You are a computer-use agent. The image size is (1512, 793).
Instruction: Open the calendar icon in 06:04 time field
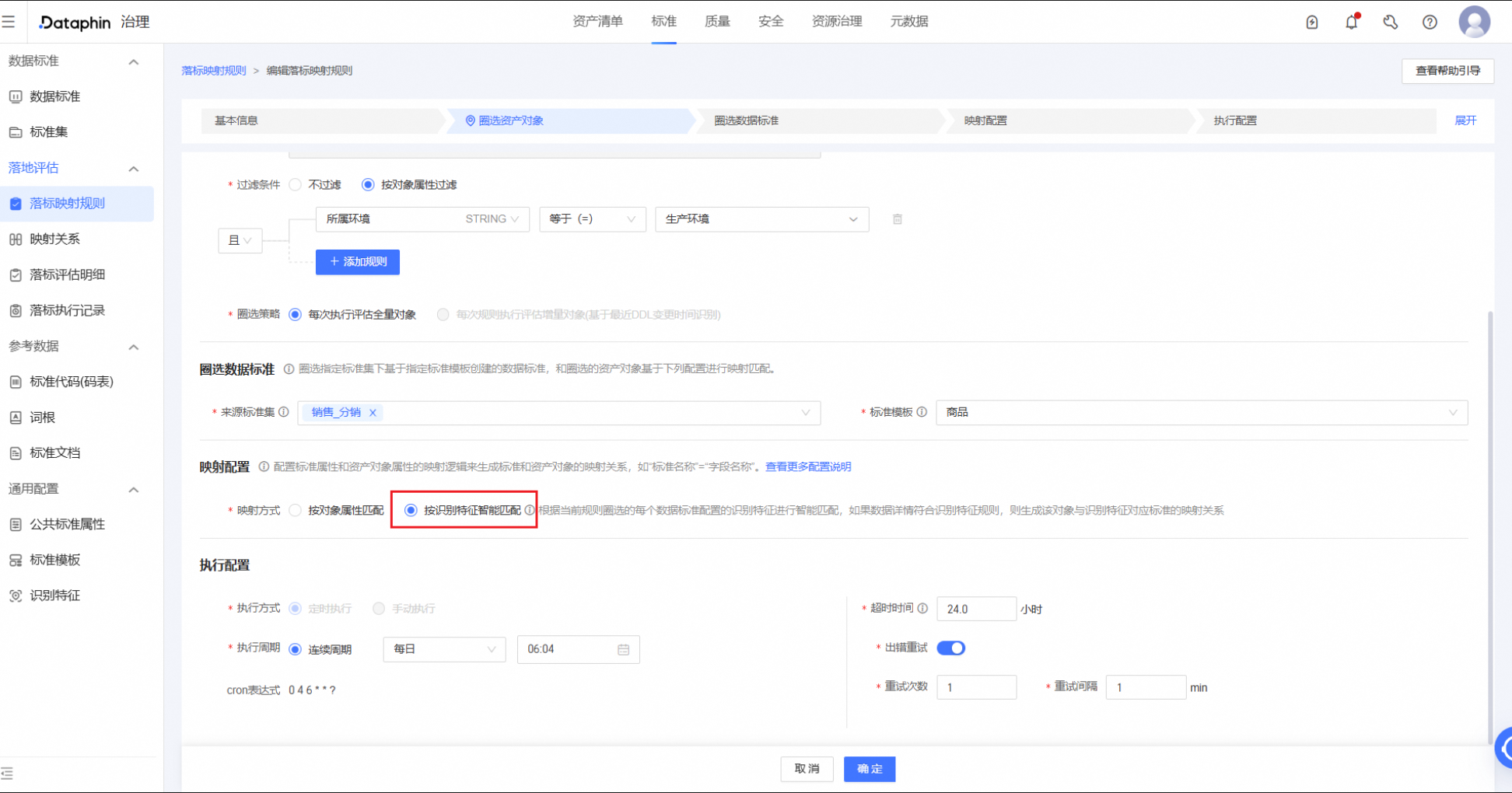coord(624,650)
